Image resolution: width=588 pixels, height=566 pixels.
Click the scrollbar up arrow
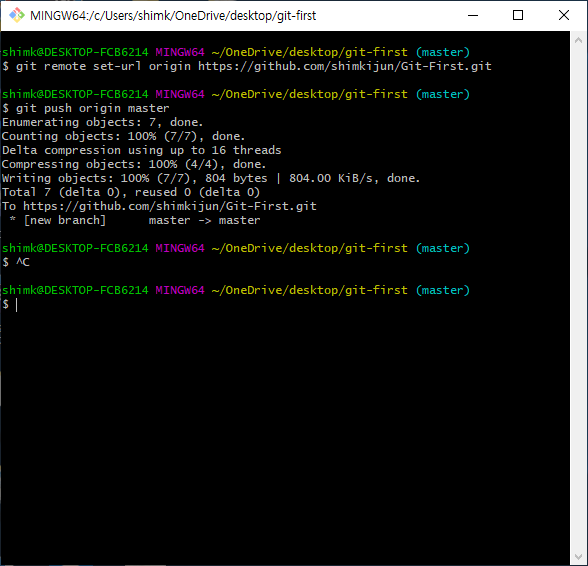[x=579, y=40]
